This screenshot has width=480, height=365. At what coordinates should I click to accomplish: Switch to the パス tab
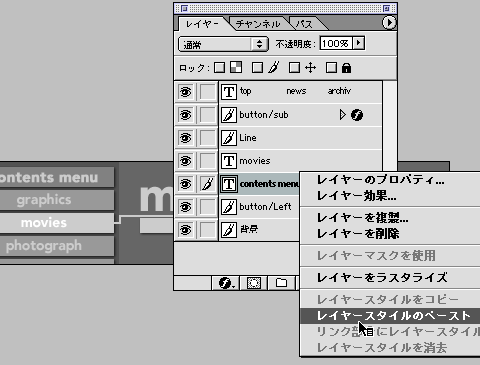(304, 24)
